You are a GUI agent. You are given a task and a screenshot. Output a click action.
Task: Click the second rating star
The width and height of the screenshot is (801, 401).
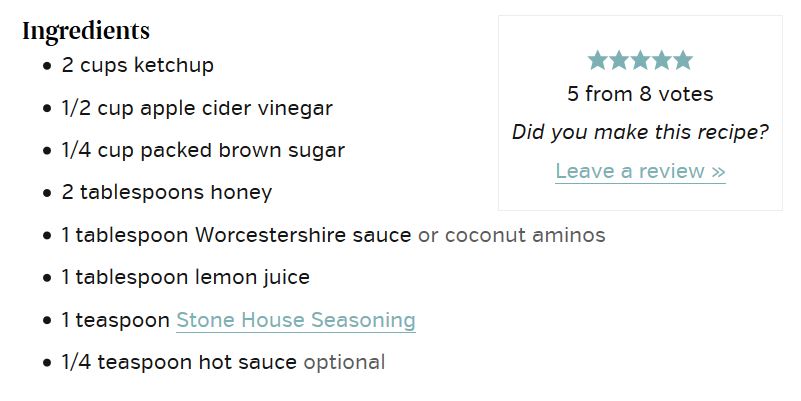619,60
